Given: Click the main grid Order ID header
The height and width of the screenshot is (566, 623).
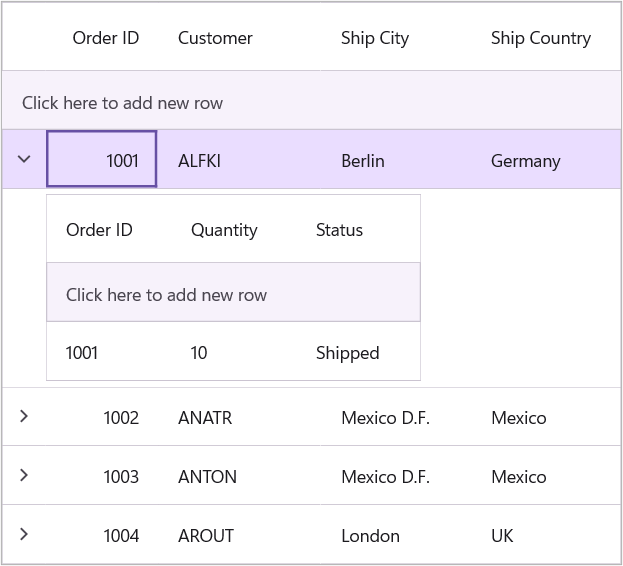Looking at the screenshot, I should pos(105,39).
